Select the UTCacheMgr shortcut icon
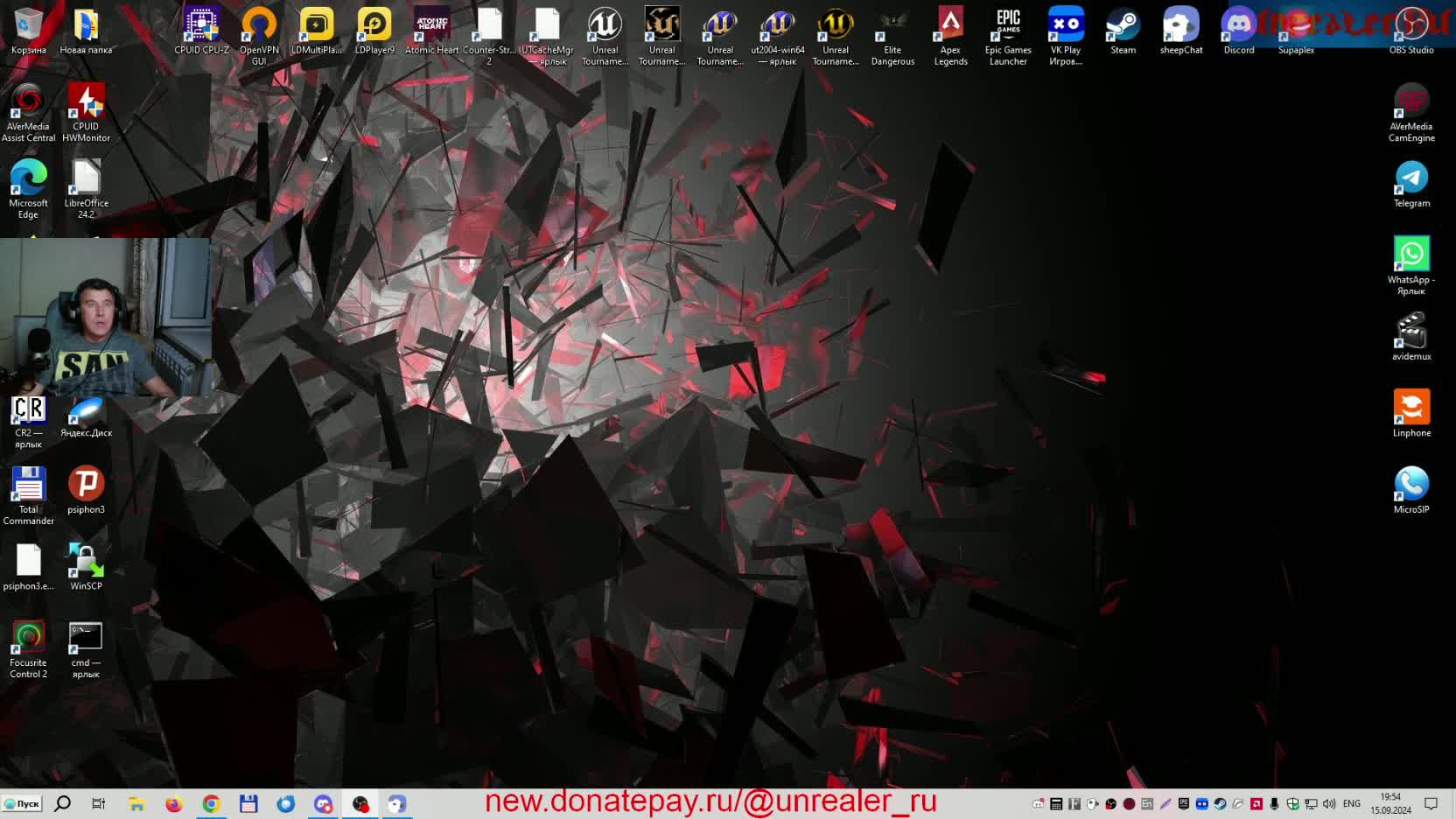 click(547, 36)
